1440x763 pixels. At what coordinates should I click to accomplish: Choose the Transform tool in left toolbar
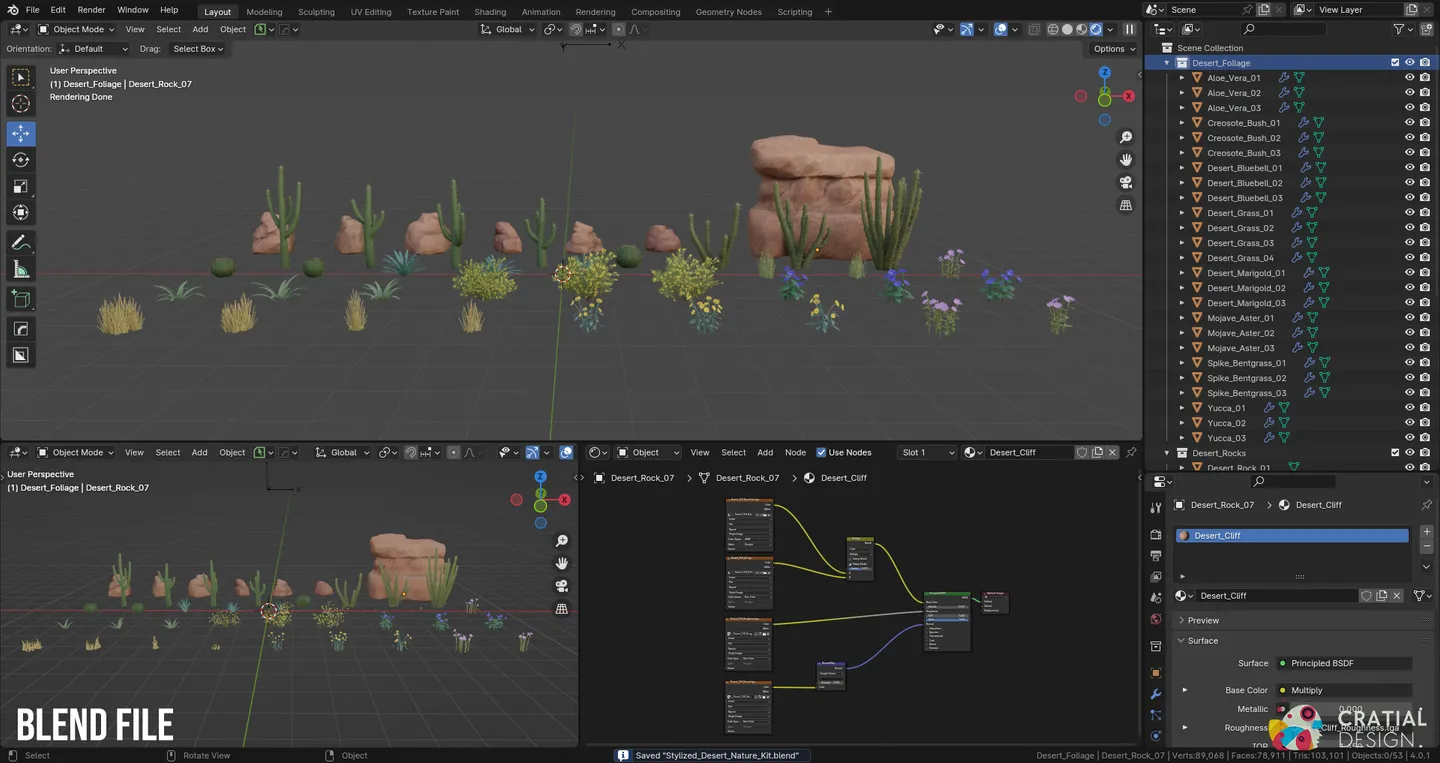(20, 212)
